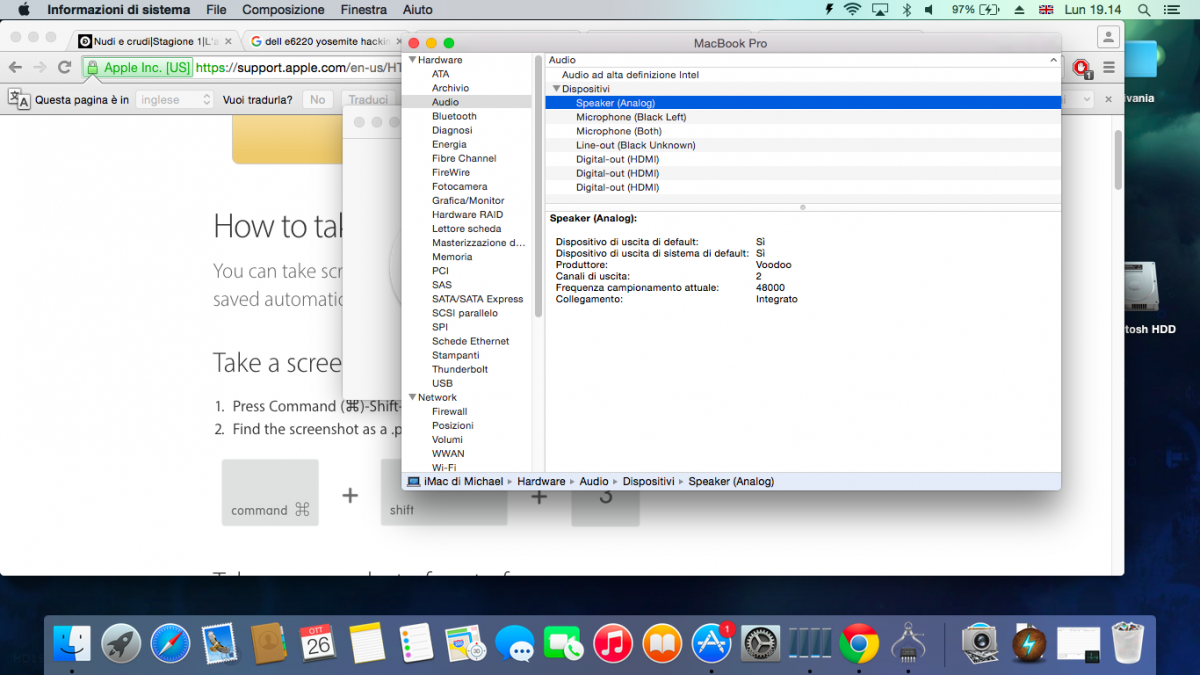Open Contacts address book in Dock
The height and width of the screenshot is (675, 1200).
(268, 643)
